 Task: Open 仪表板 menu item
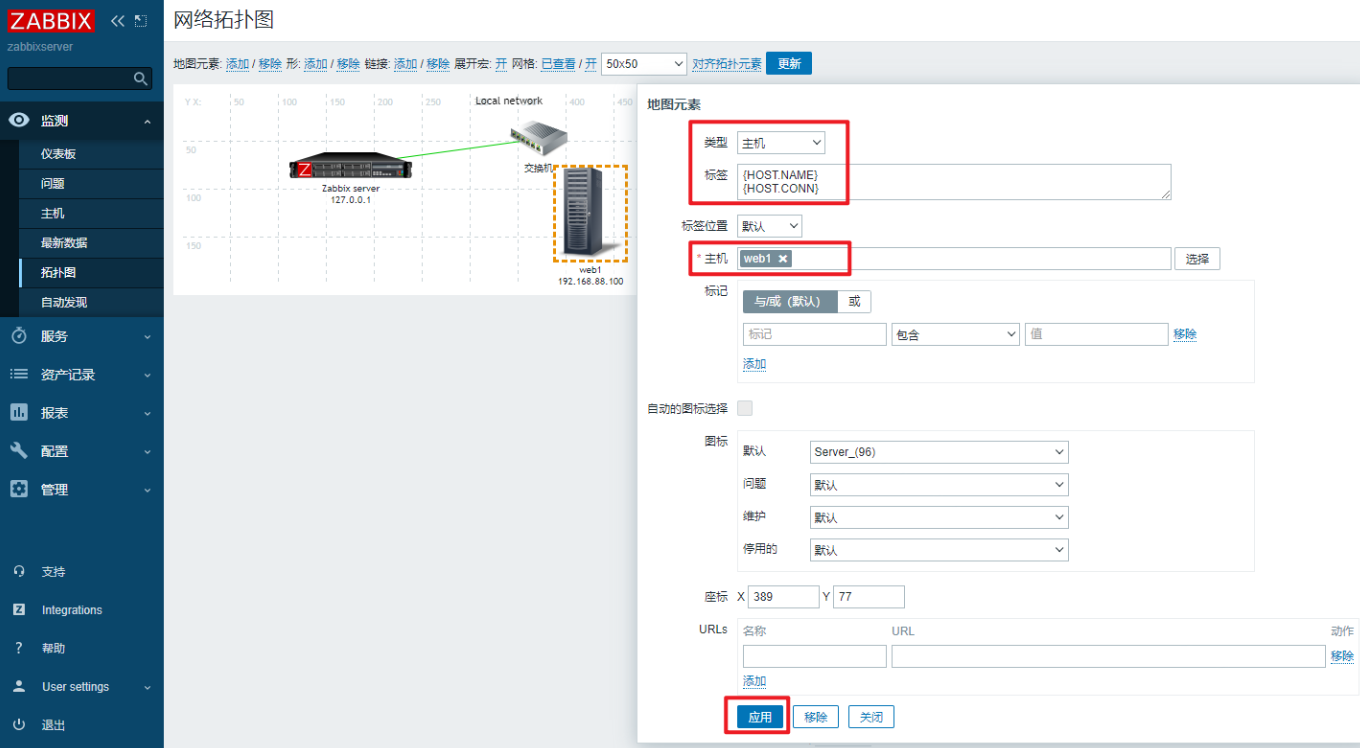pos(90,154)
